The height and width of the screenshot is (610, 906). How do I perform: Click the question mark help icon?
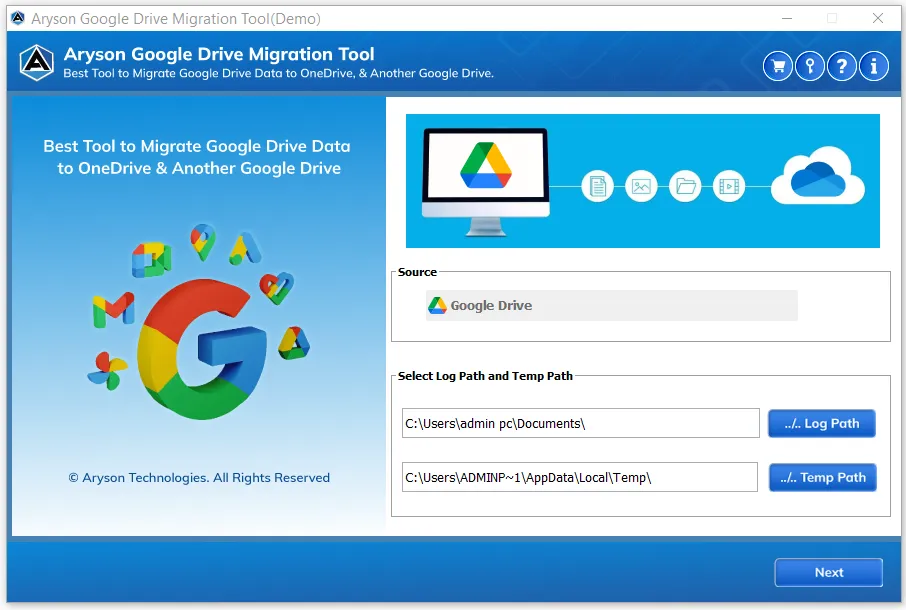pyautogui.click(x=841, y=66)
